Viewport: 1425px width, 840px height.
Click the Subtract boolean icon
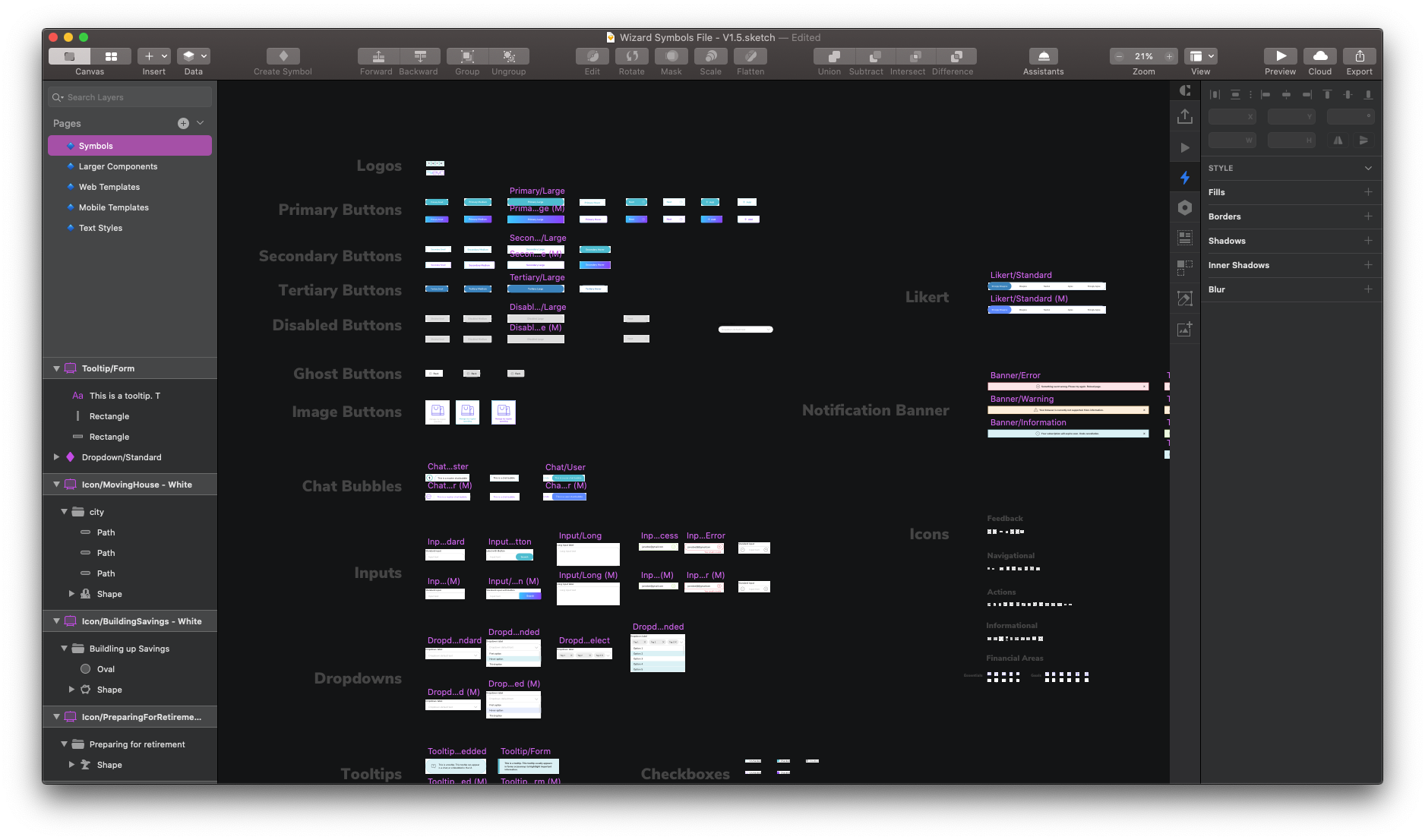pyautogui.click(x=875, y=56)
